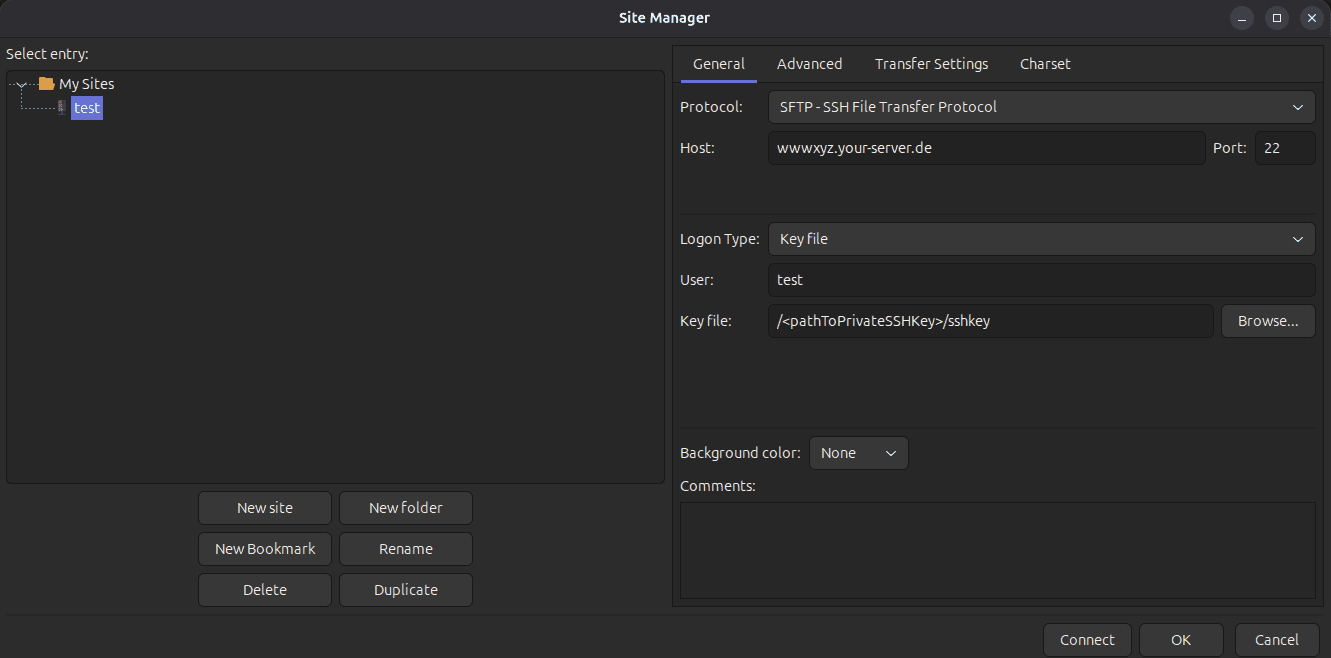Click inside the Comments text area

click(997, 550)
